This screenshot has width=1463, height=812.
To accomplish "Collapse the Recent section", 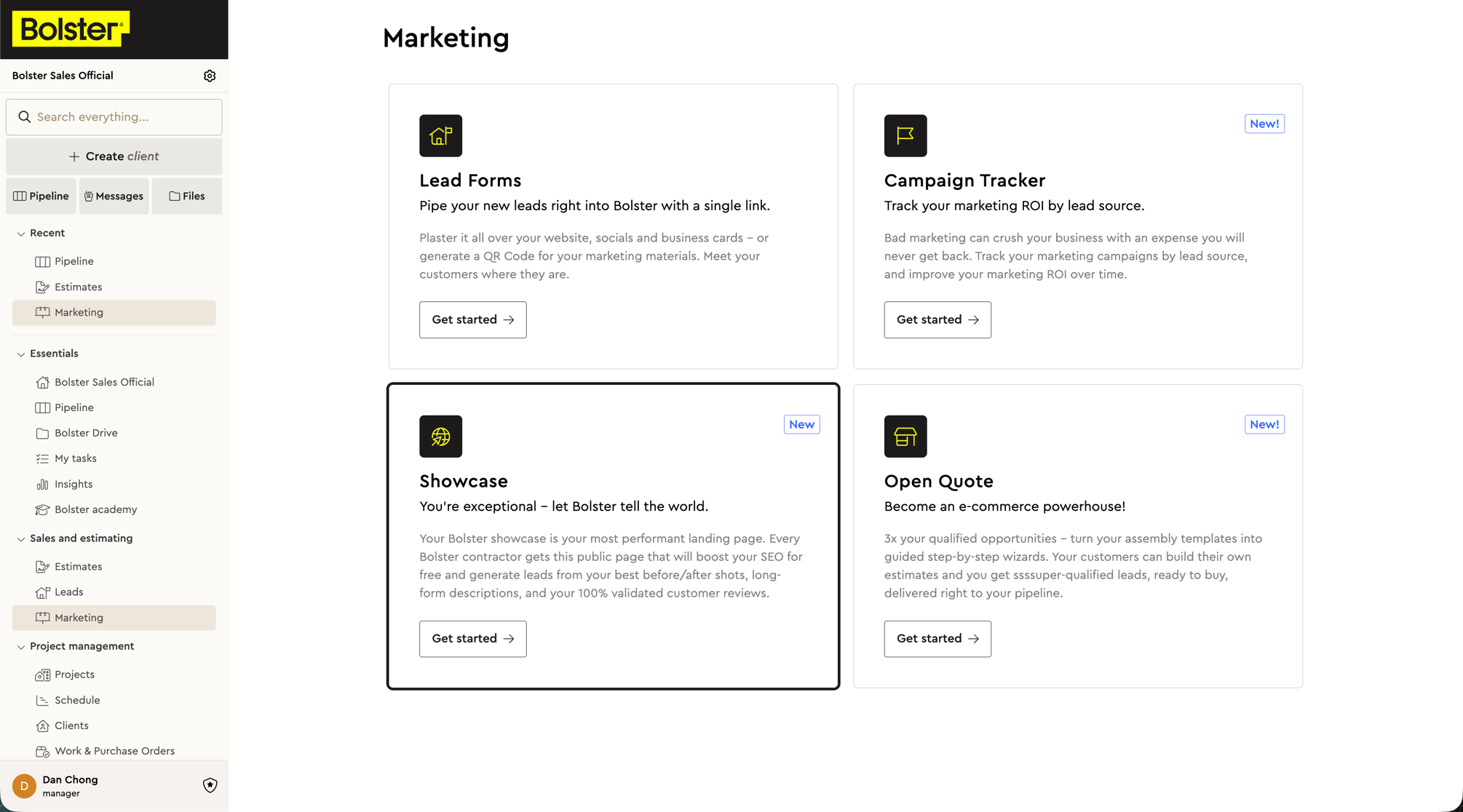I will (x=21, y=234).
